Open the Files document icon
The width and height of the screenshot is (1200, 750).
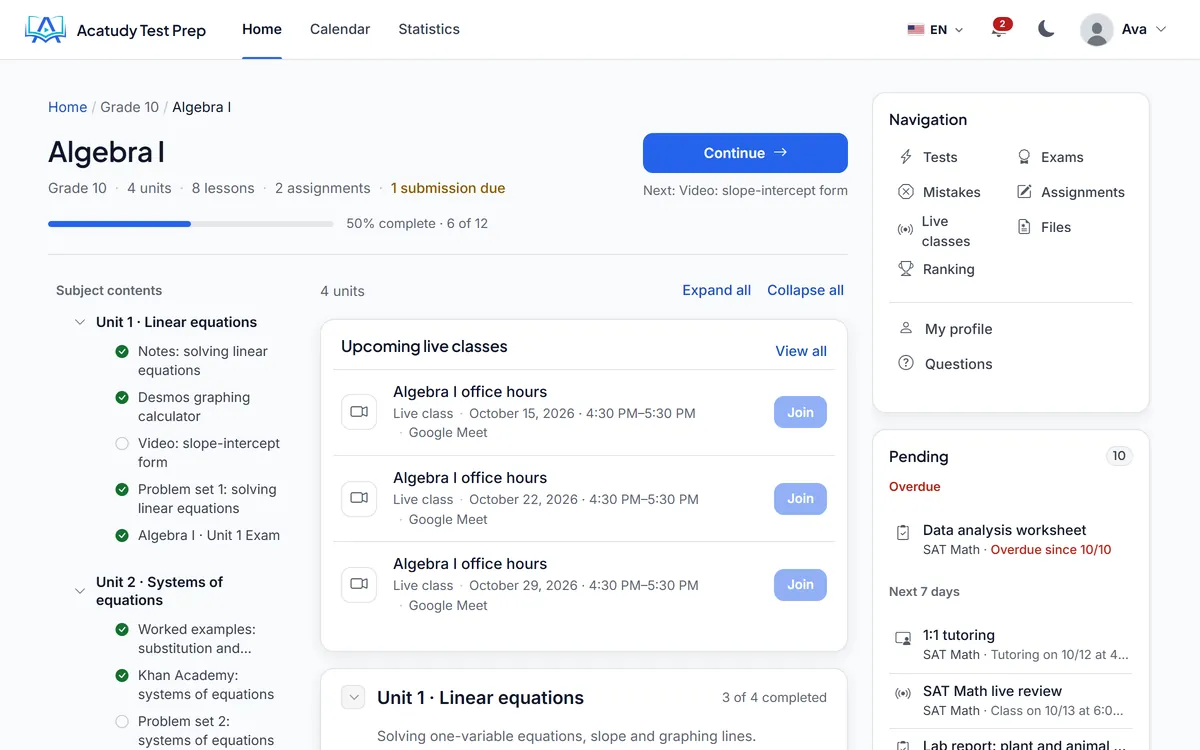point(1024,227)
